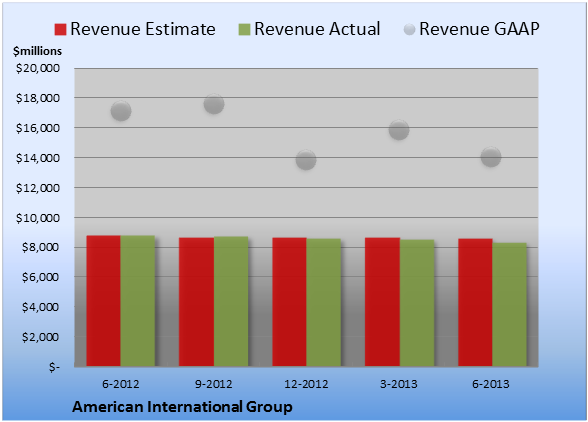Select the red estimate bar for 3-2013
Image resolution: width=588 pixels, height=422 pixels.
tap(382, 302)
